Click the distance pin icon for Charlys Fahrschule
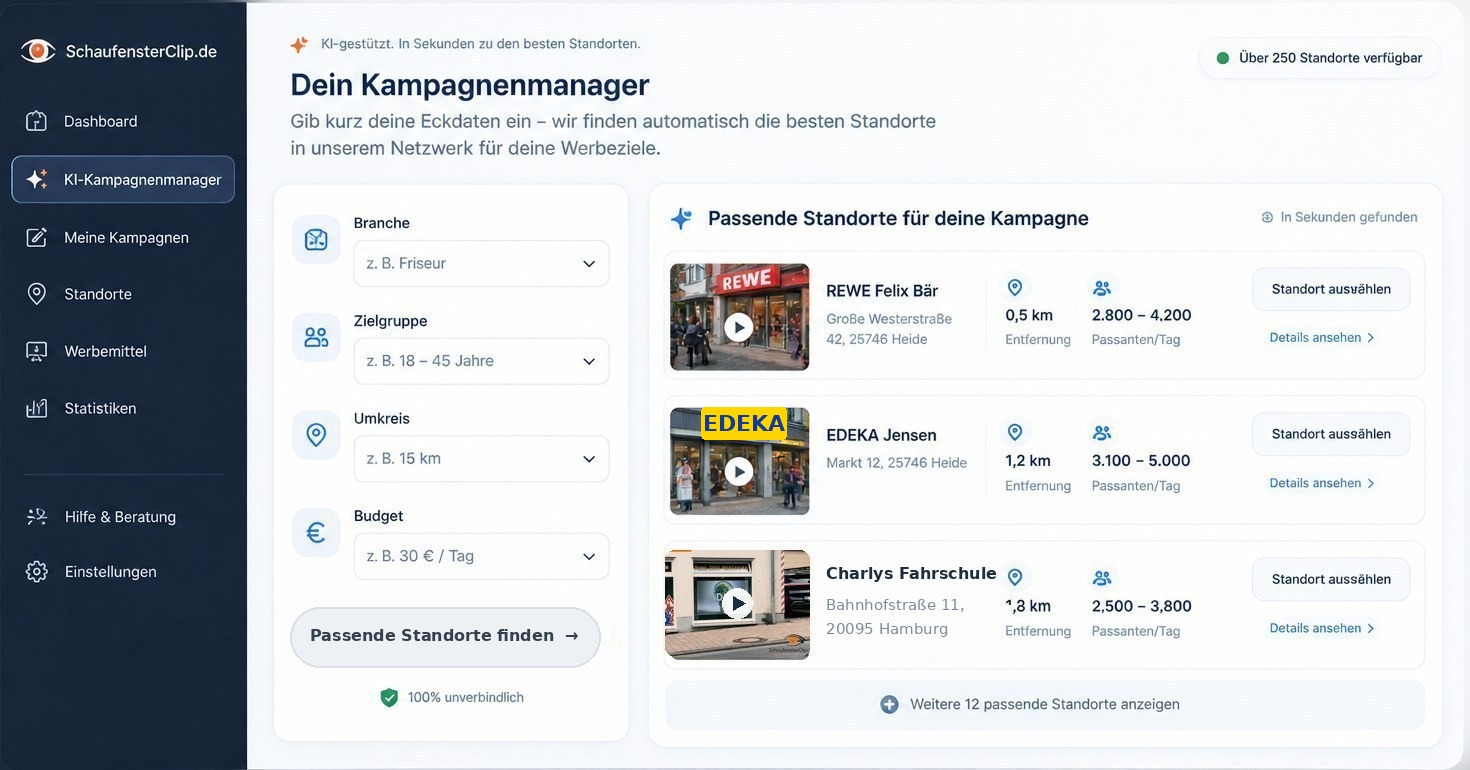The height and width of the screenshot is (770, 1470). point(1015,577)
